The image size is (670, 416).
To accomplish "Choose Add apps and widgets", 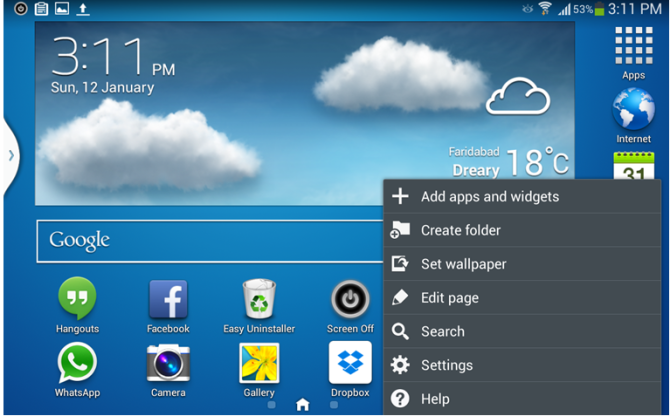I will pos(522,196).
